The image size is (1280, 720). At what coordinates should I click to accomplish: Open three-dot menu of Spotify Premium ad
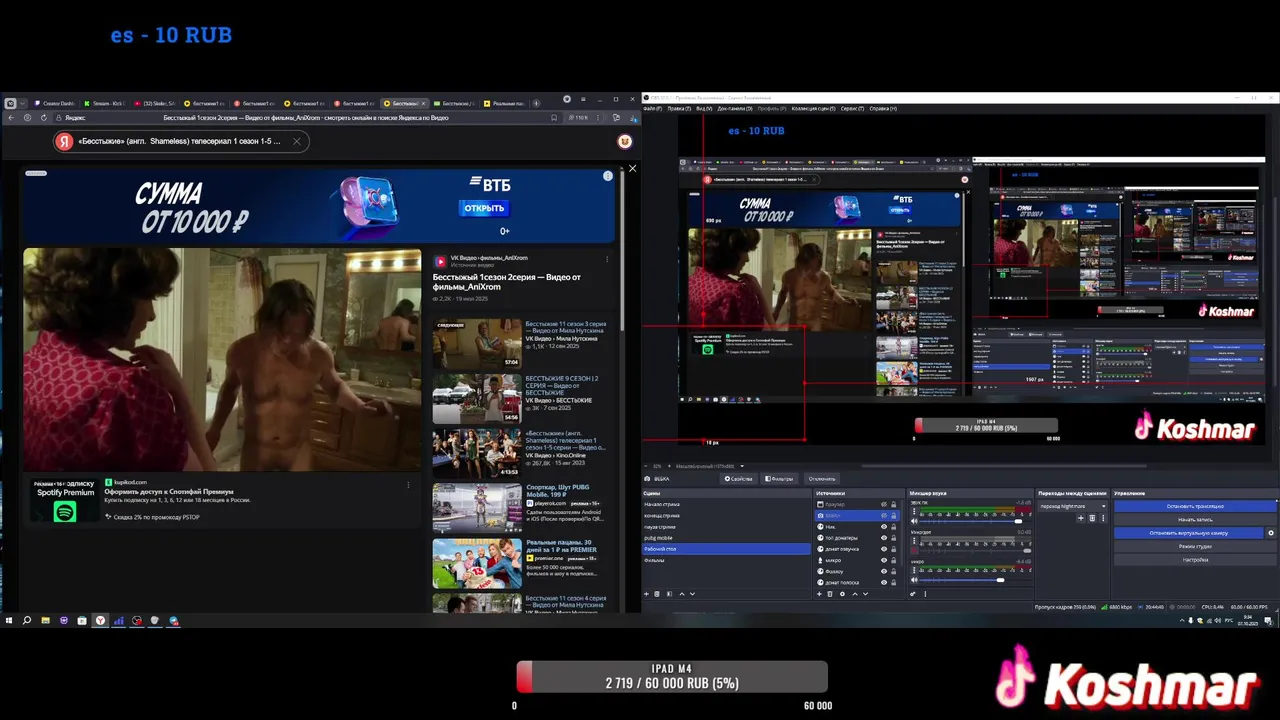click(x=408, y=484)
